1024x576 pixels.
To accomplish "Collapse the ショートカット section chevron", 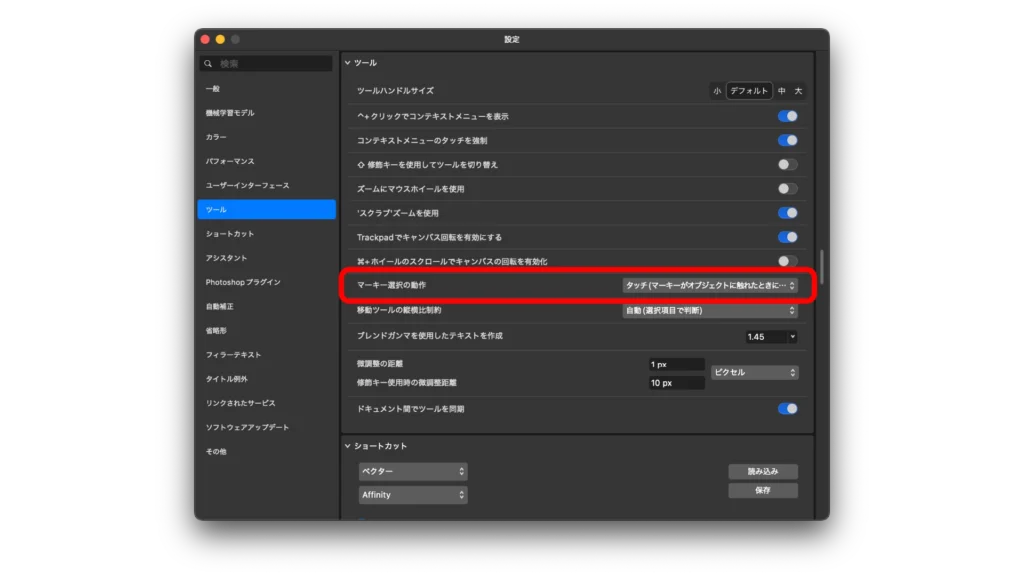I will tap(348, 446).
